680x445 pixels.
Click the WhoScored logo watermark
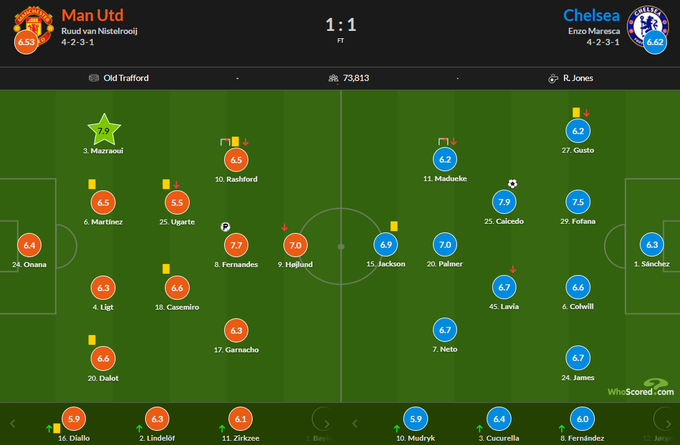coord(646,389)
